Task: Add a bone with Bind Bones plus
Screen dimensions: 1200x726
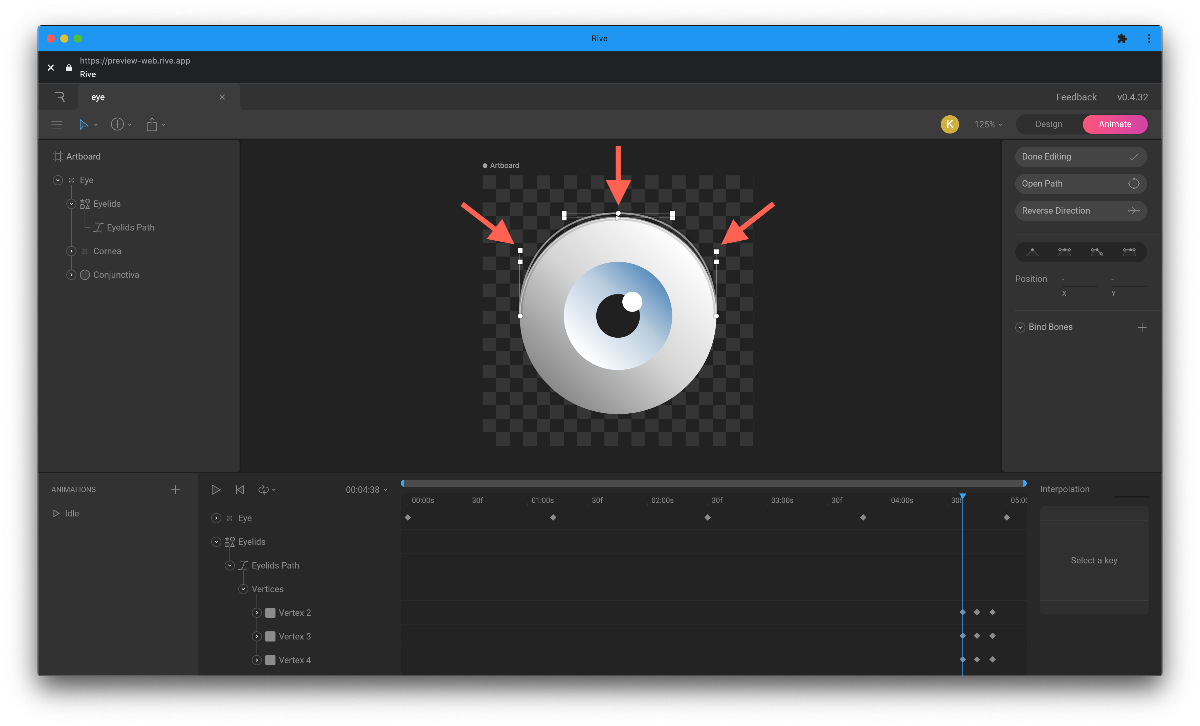Action: [x=1142, y=327]
